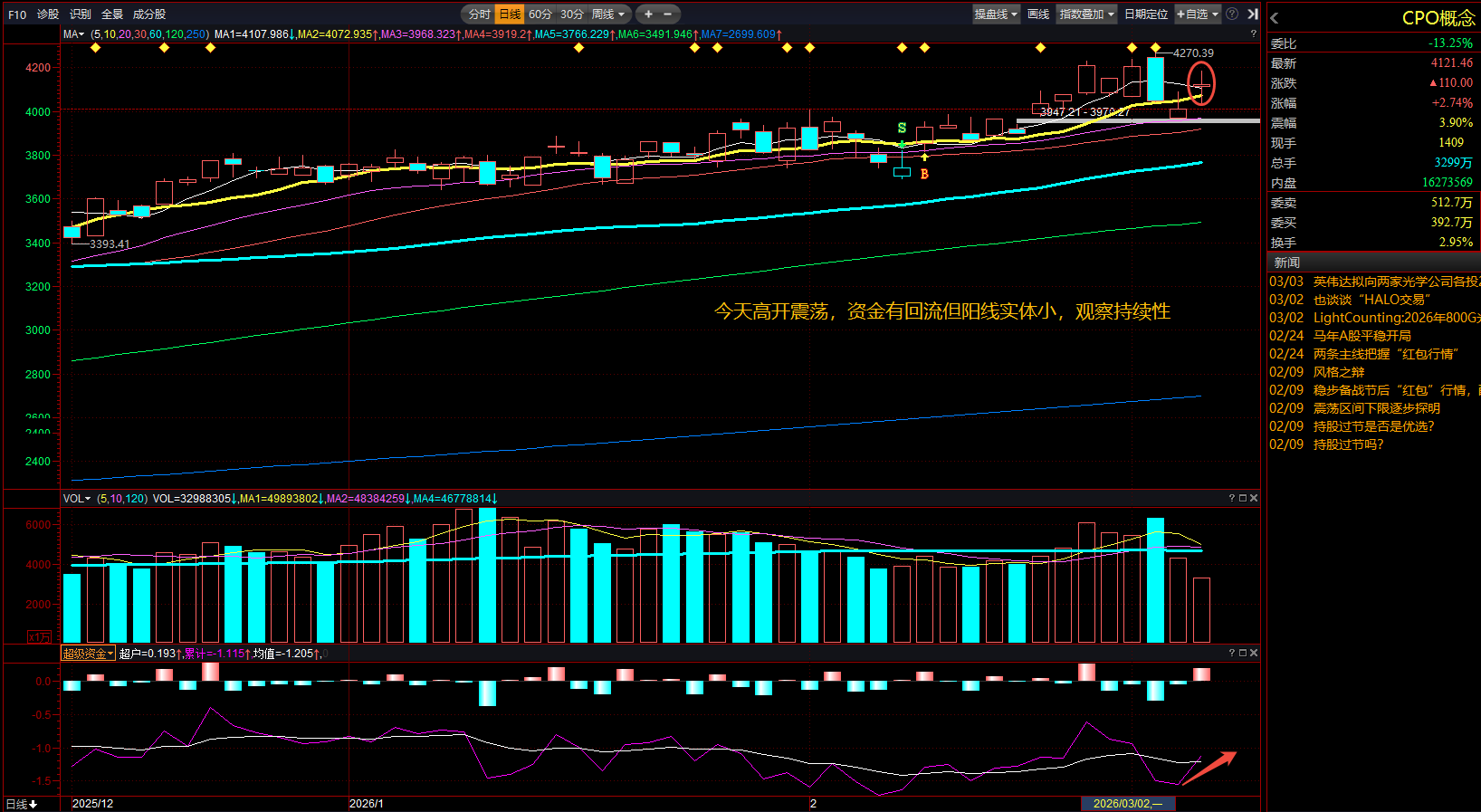Expand the 周线 period dropdown
Image resolution: width=1481 pixels, height=812 pixels.
pos(607,14)
